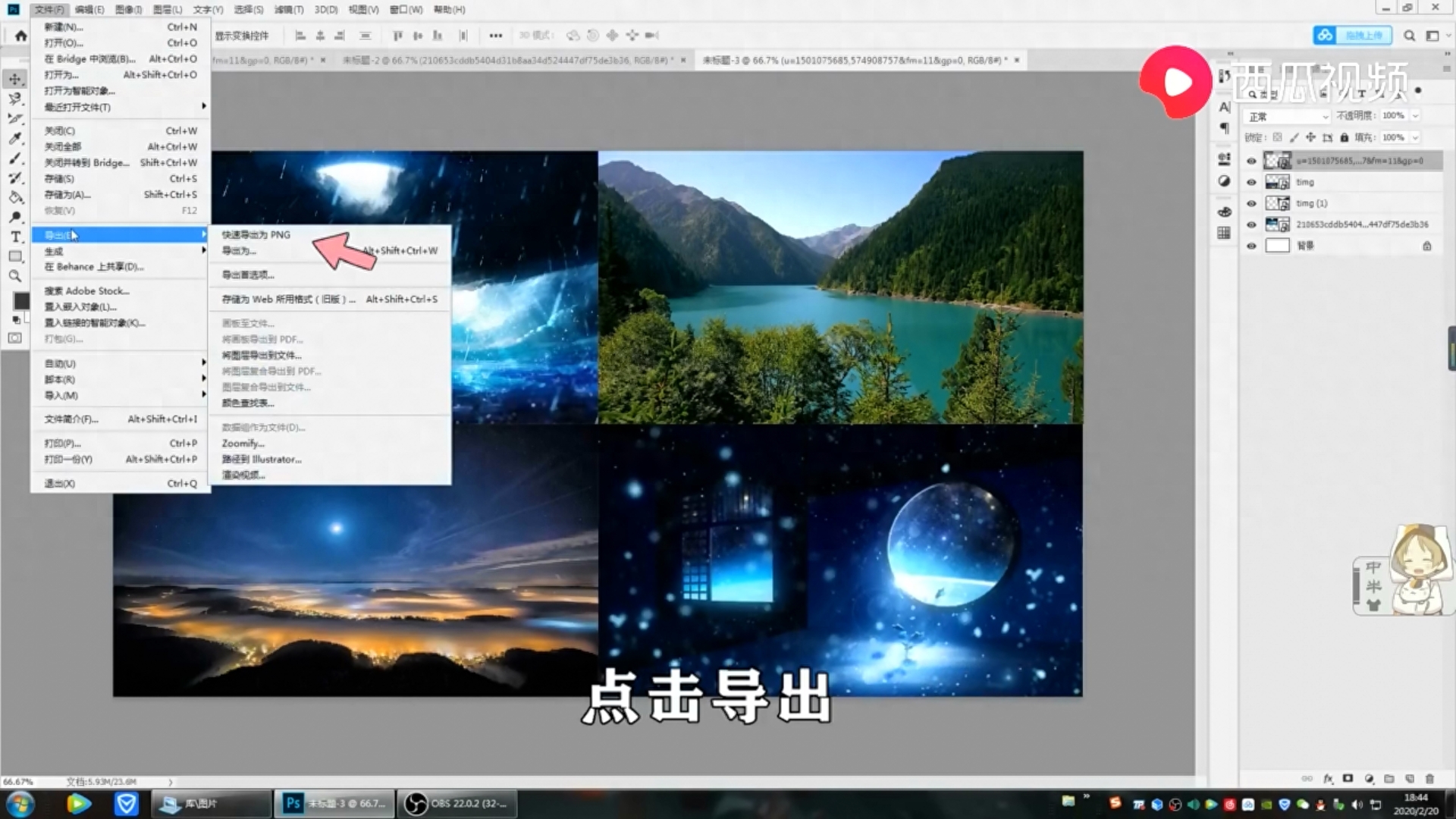Choose 快速导出为 PNG from submenu
1456x819 pixels.
pyautogui.click(x=256, y=234)
